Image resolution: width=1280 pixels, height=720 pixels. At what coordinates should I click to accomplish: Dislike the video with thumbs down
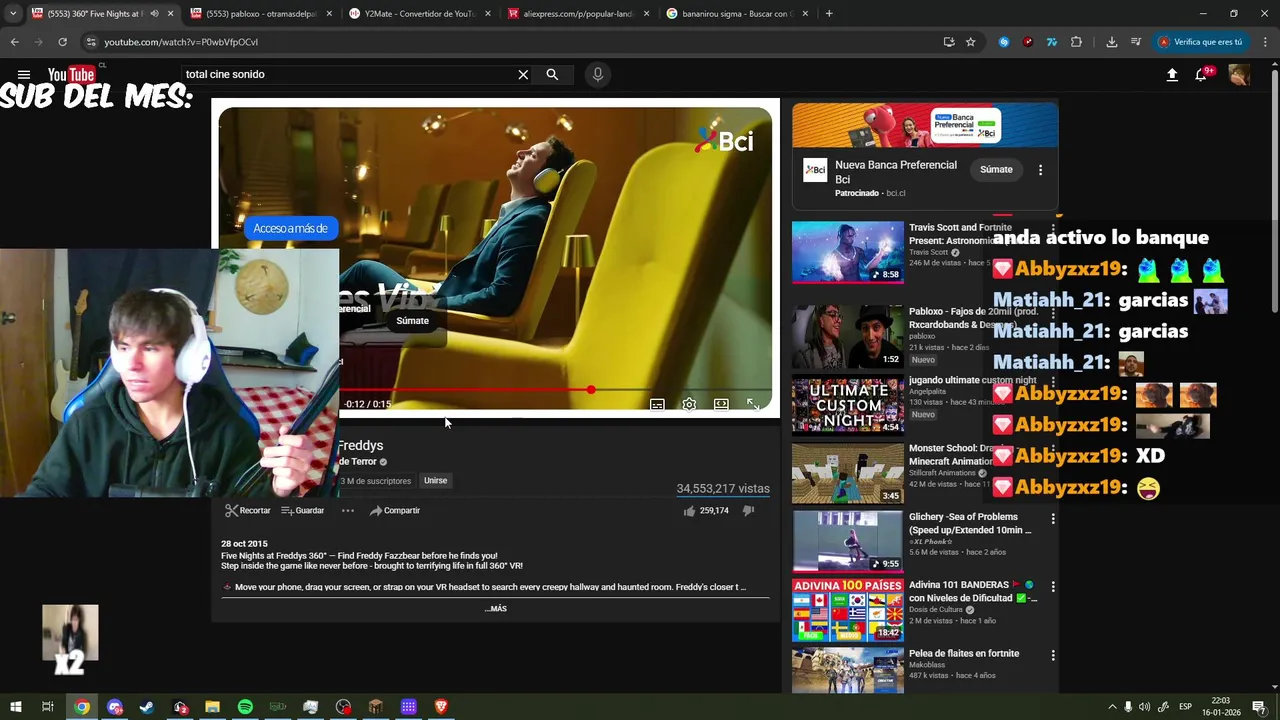(748, 511)
